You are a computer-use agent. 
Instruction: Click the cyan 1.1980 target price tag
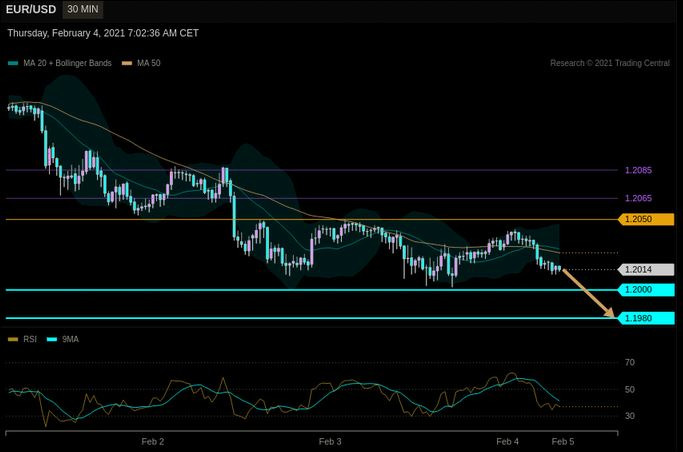646,318
